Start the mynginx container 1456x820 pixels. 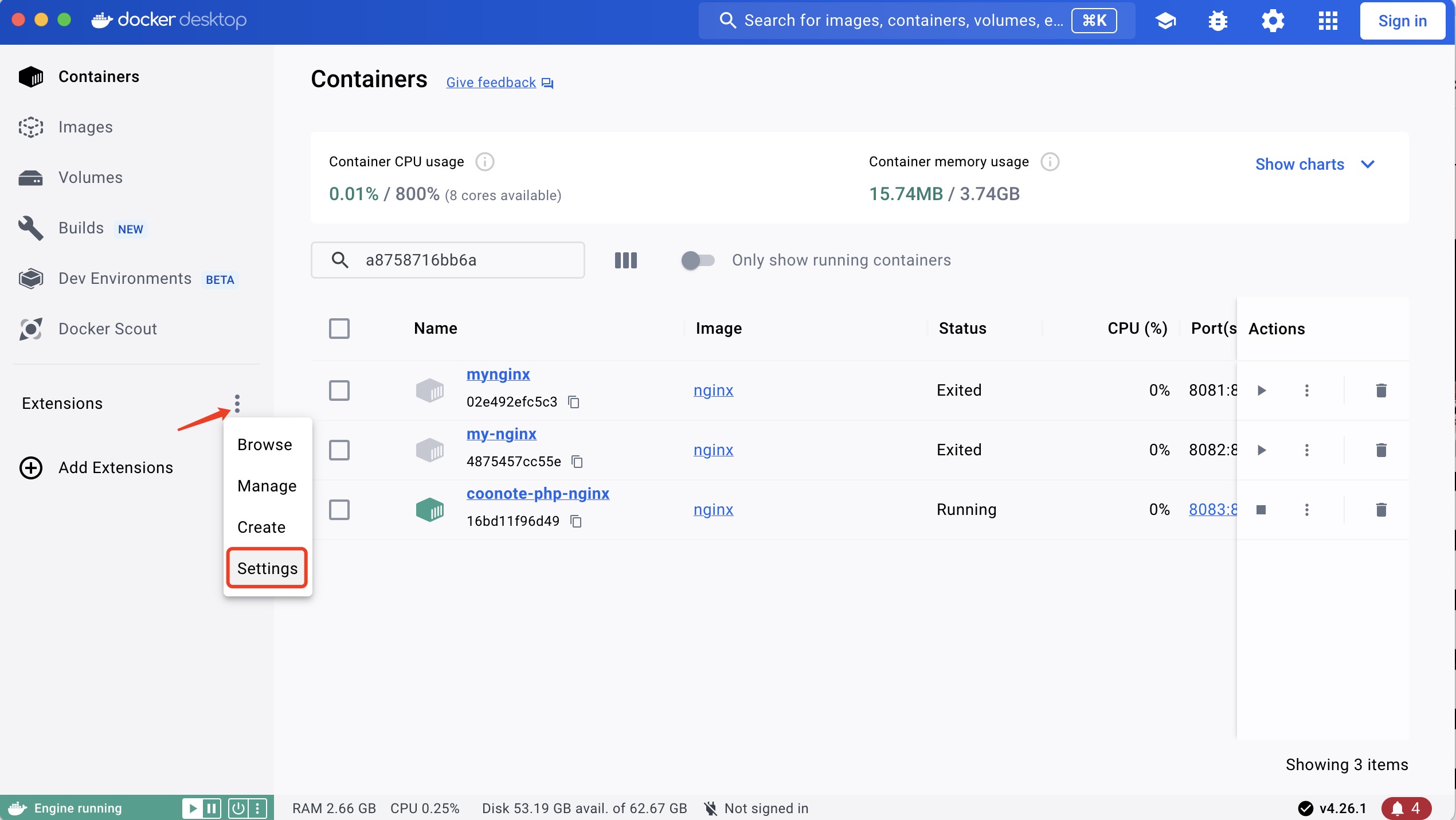[1261, 391]
